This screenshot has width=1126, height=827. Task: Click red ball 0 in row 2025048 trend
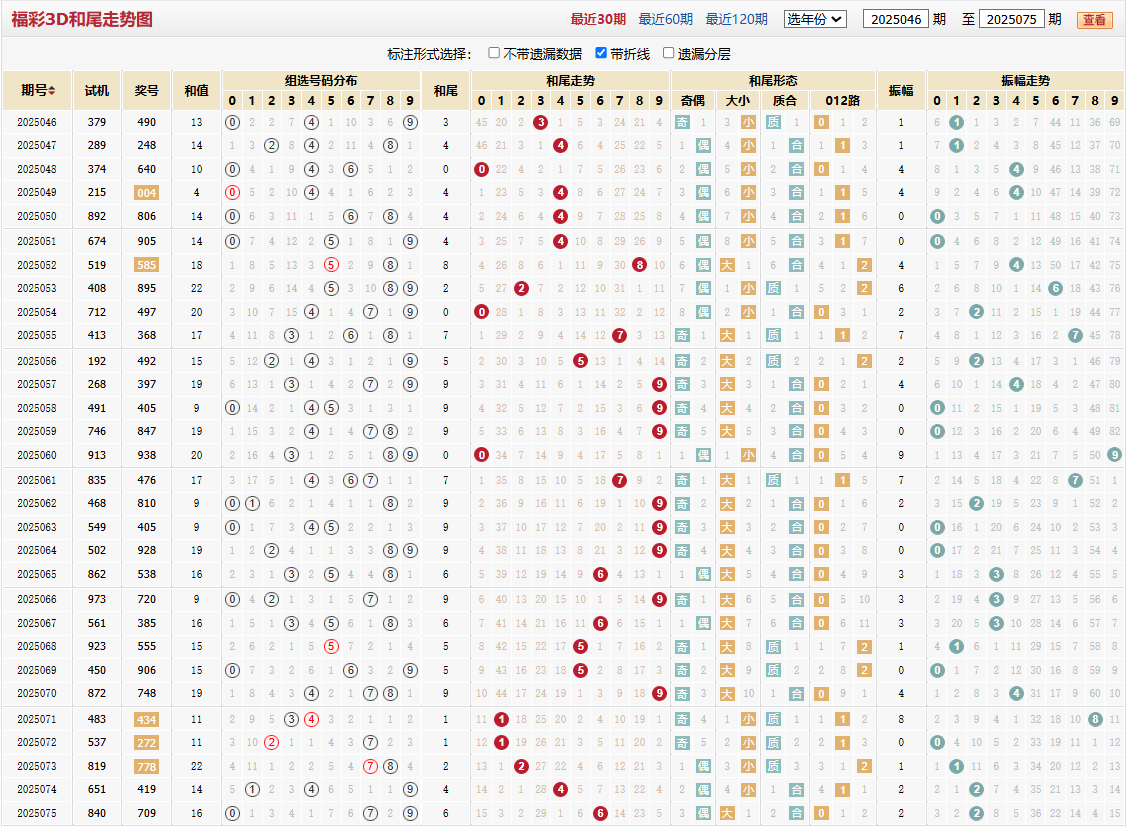coord(481,169)
